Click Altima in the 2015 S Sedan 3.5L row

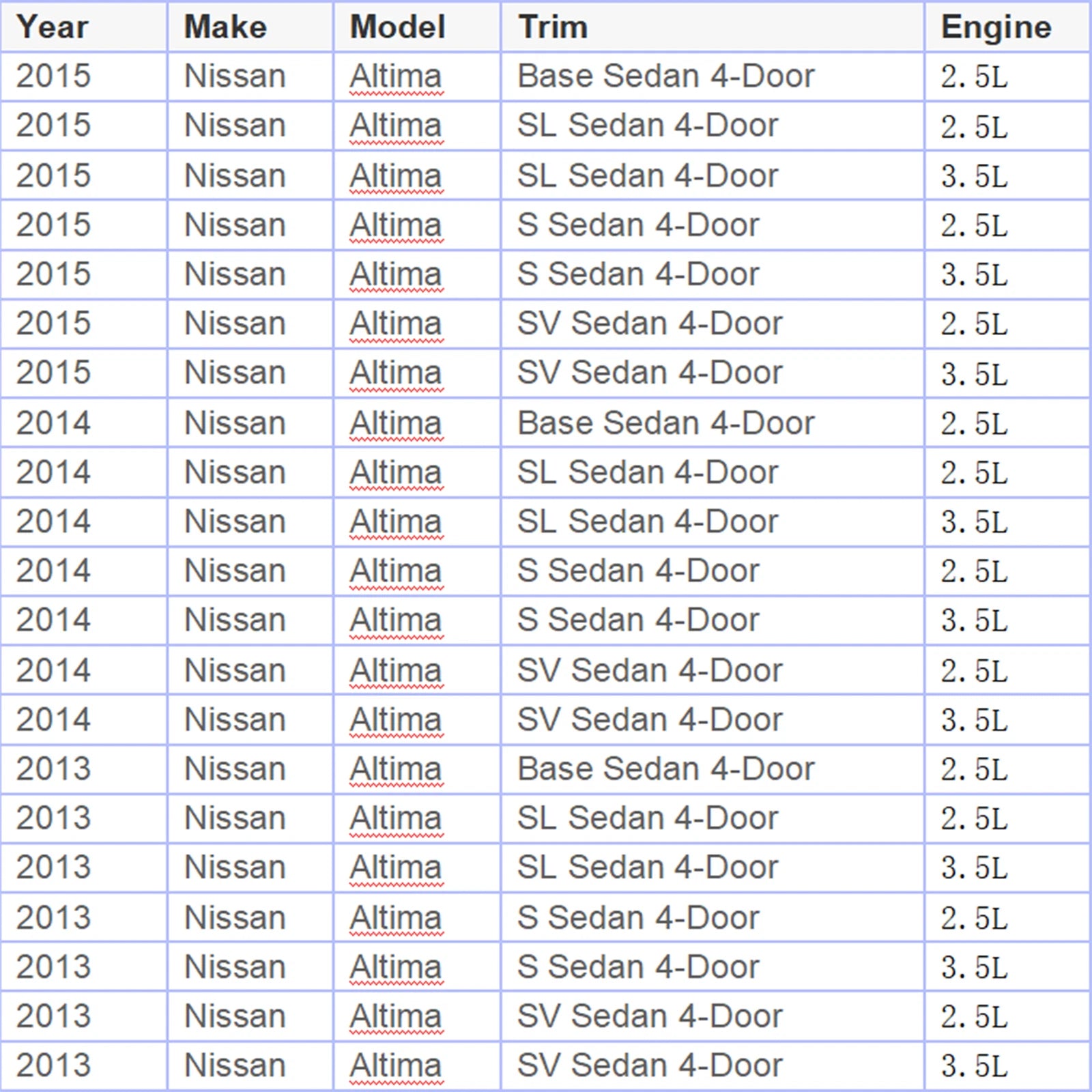396,275
